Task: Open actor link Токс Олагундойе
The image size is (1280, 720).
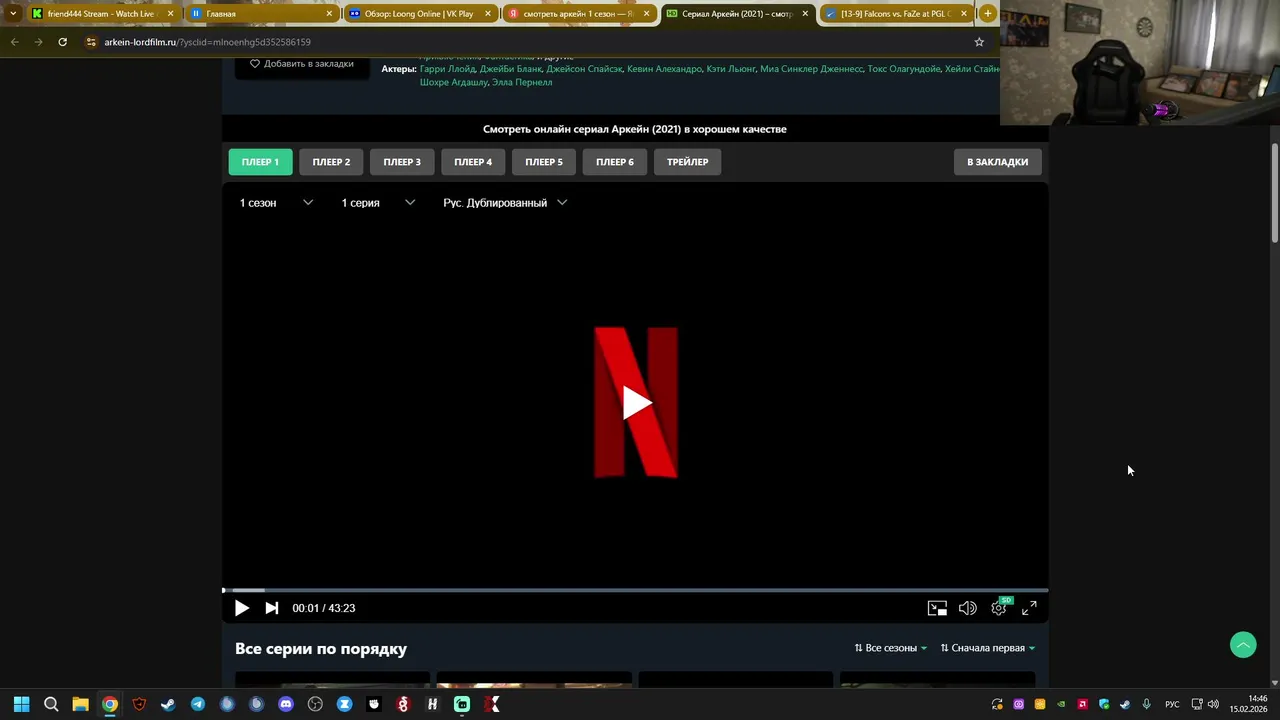Action: click(904, 69)
